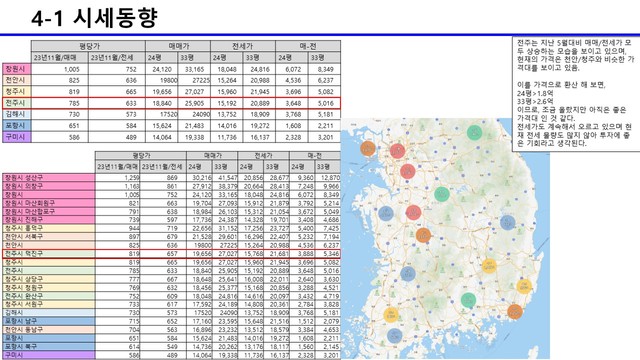Click the orange map marker over Incheon
The width and height of the screenshot is (640, 360).
[x=368, y=148]
